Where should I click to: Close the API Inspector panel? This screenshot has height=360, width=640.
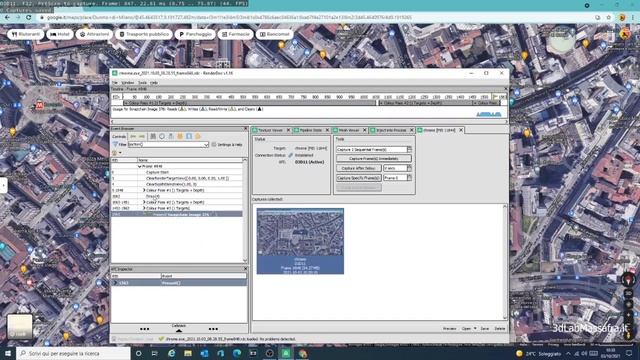245,269
